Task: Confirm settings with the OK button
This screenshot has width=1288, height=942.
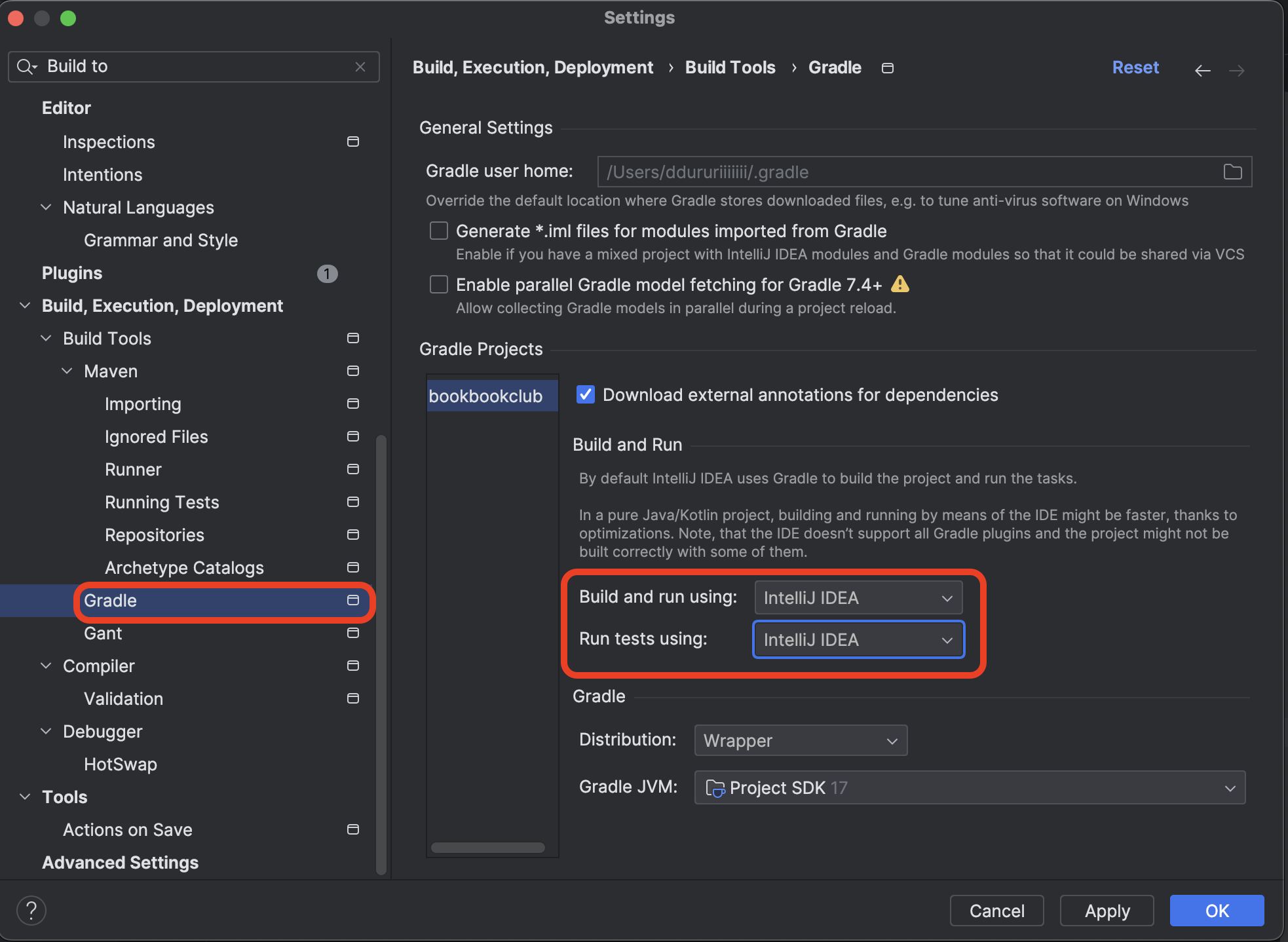Action: click(1217, 911)
